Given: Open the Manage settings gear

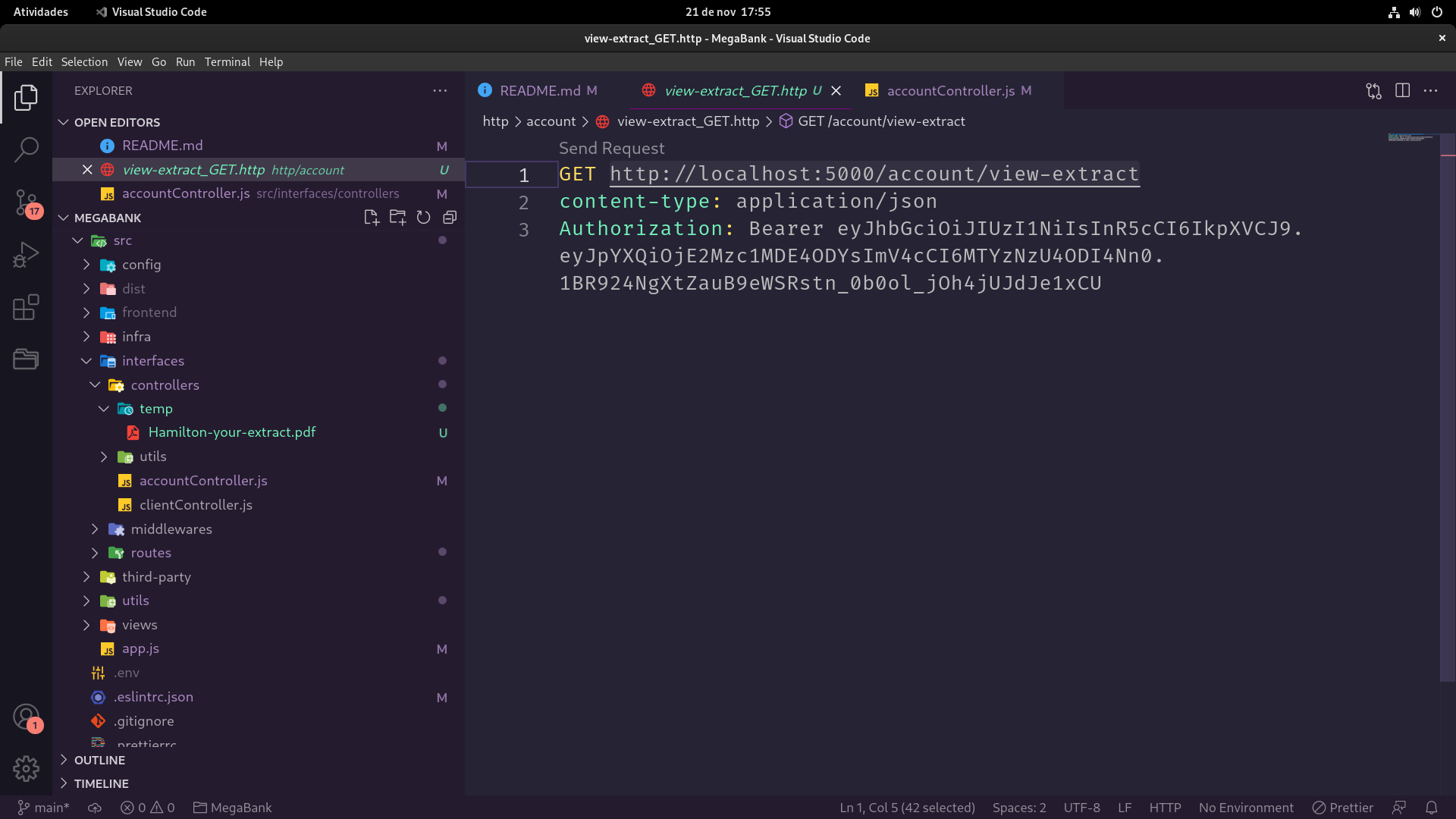Looking at the screenshot, I should [26, 769].
